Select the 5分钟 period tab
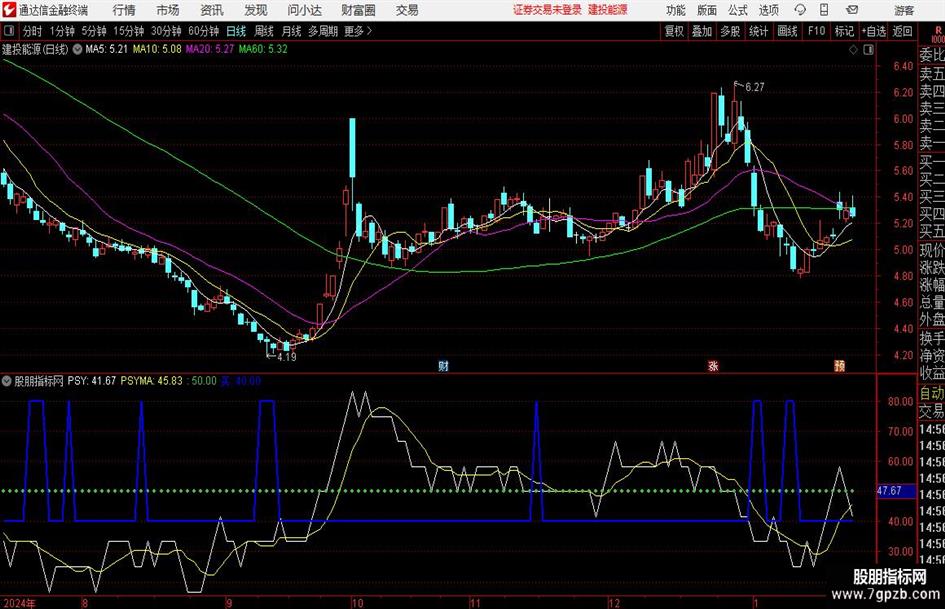This screenshot has height=609, width=945. pyautogui.click(x=93, y=31)
